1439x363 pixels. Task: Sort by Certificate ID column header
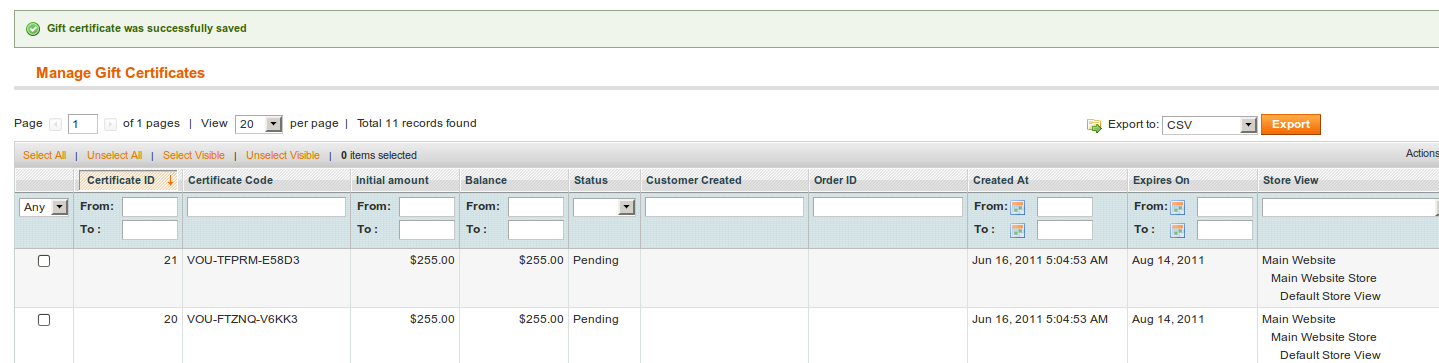pos(121,181)
